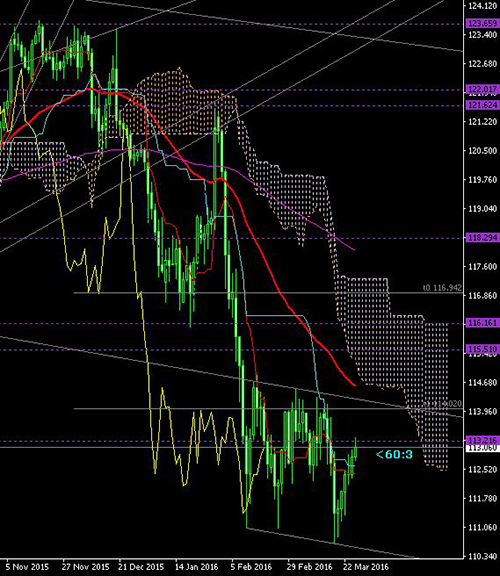
Task: Click the current price 113.060 label
Action: point(483,448)
